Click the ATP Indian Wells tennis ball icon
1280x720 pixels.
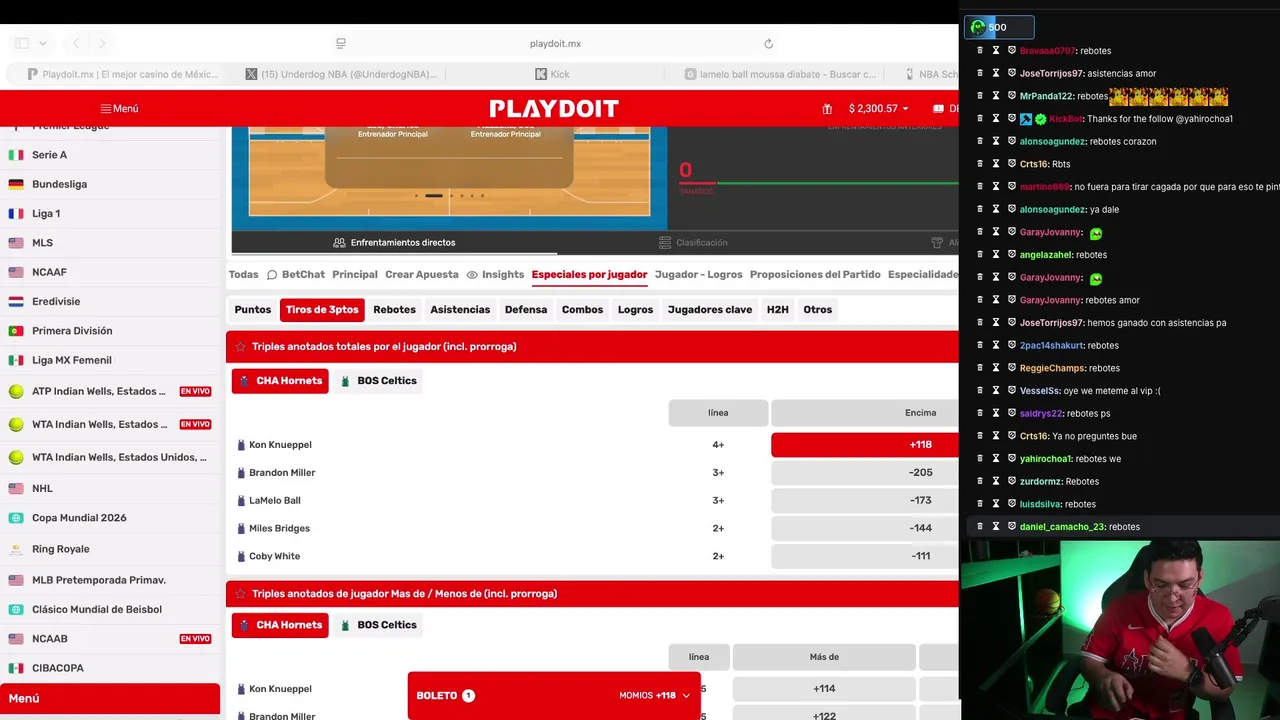click(x=16, y=392)
